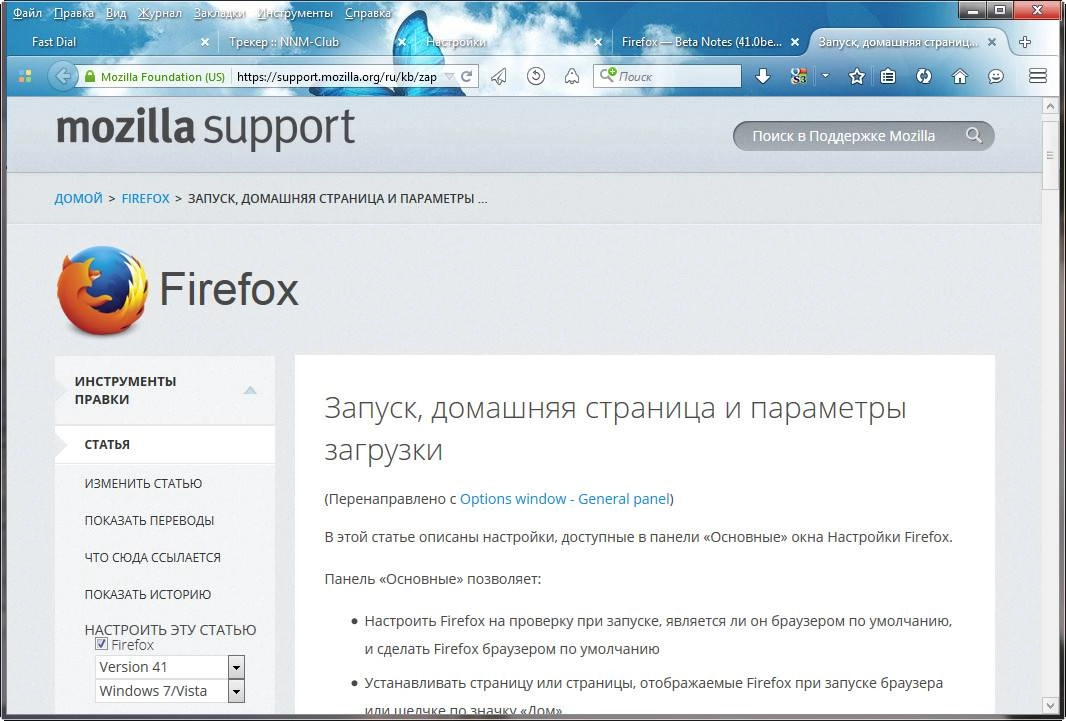The height and width of the screenshot is (721, 1066).
Task: Open the Вид menu
Action: 116,13
